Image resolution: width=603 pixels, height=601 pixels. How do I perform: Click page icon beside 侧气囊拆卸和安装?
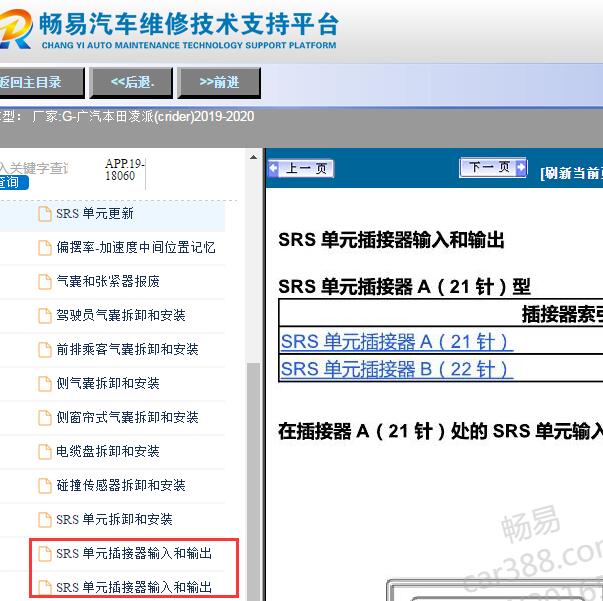coord(45,384)
